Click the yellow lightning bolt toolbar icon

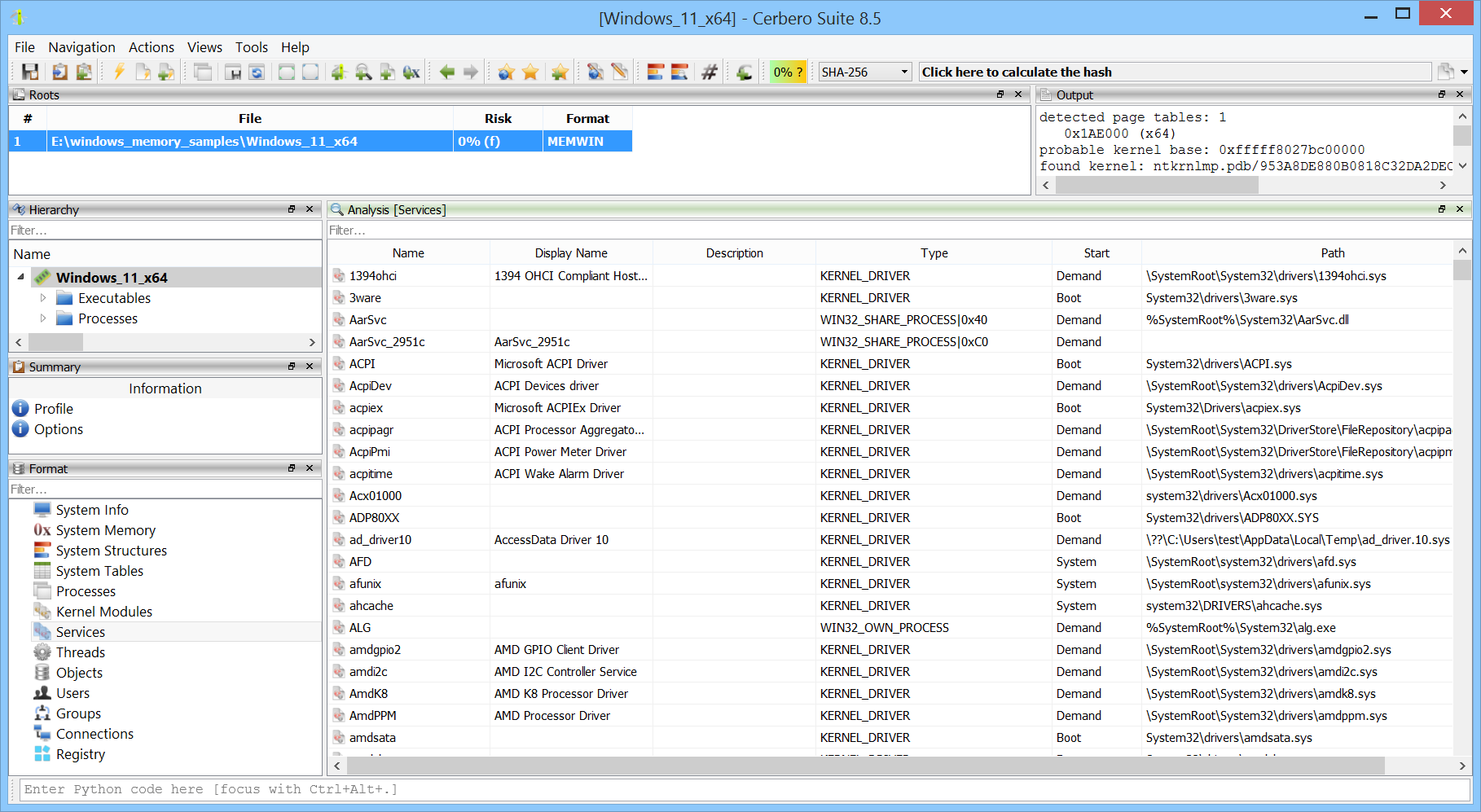pos(119,72)
